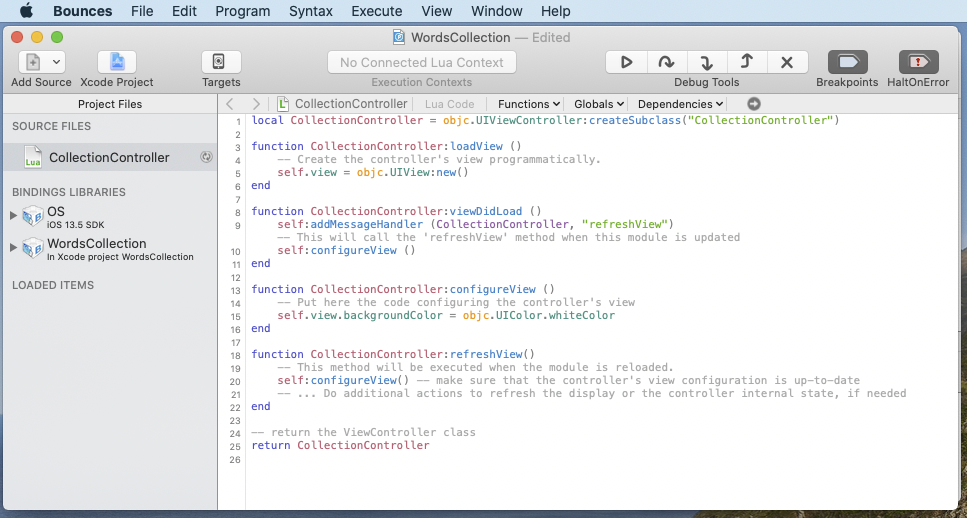Image resolution: width=967 pixels, height=518 pixels.
Task: Open the Globals dropdown
Action: [x=599, y=104]
